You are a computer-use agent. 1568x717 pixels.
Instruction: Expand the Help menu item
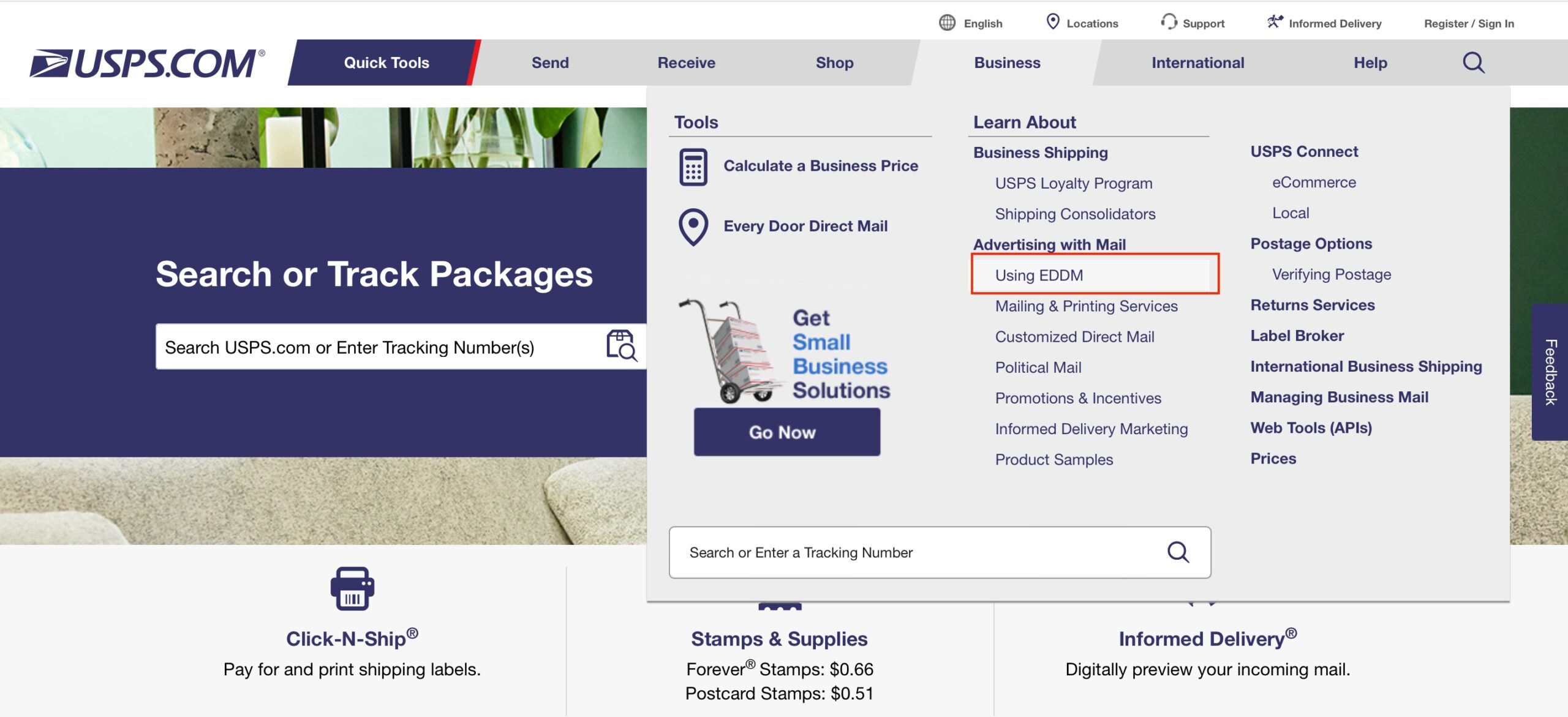[x=1371, y=63]
